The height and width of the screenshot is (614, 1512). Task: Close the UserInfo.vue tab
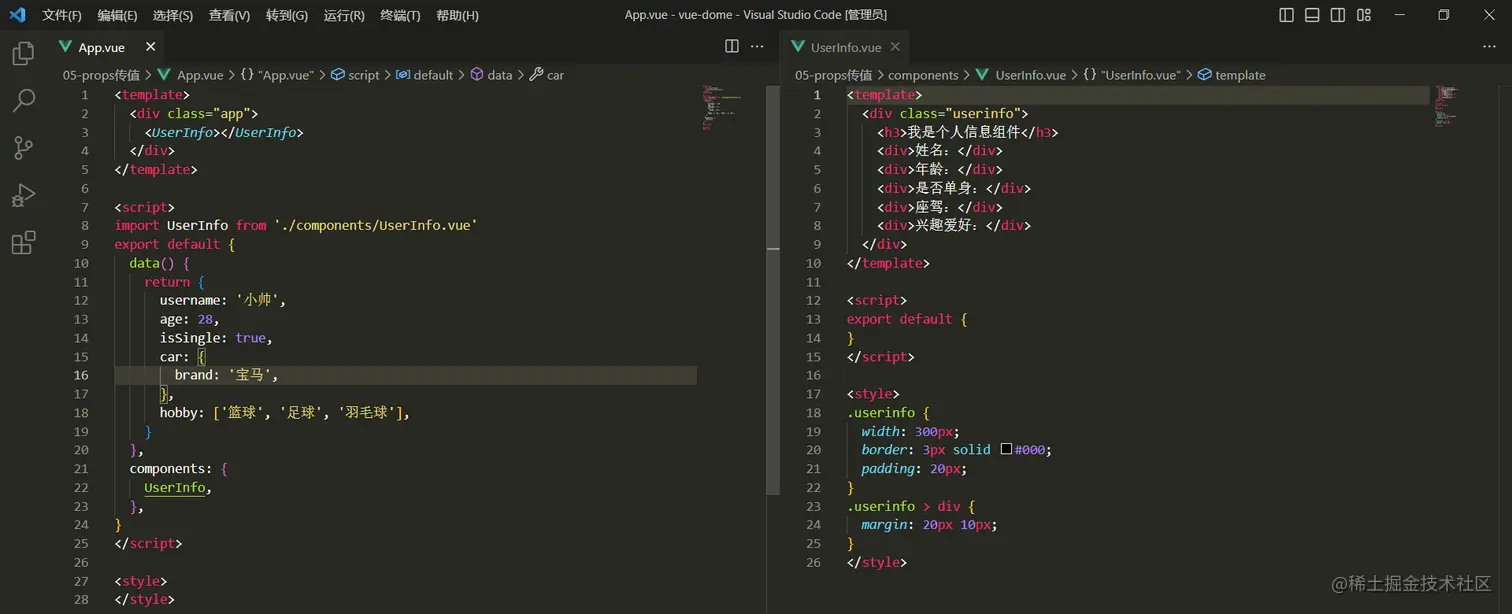click(895, 47)
